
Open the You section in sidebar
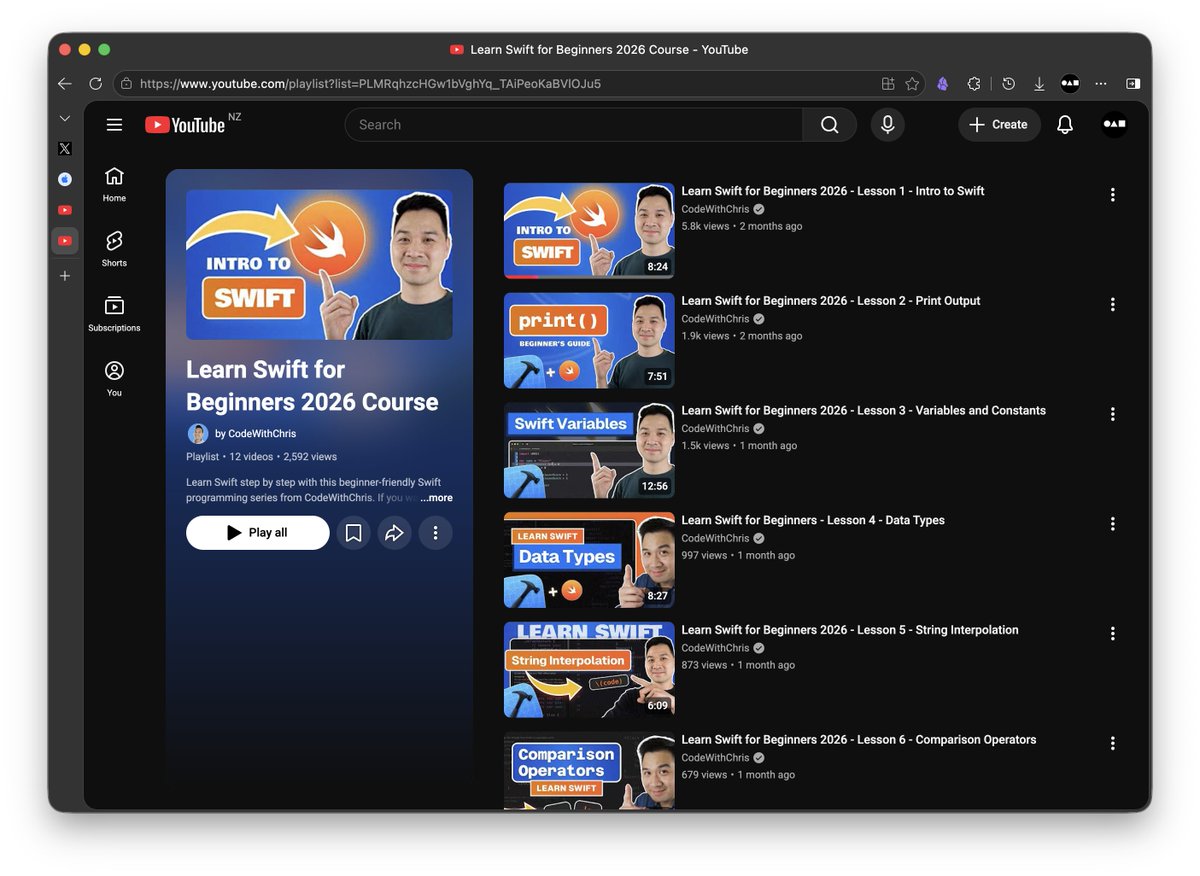pyautogui.click(x=114, y=379)
